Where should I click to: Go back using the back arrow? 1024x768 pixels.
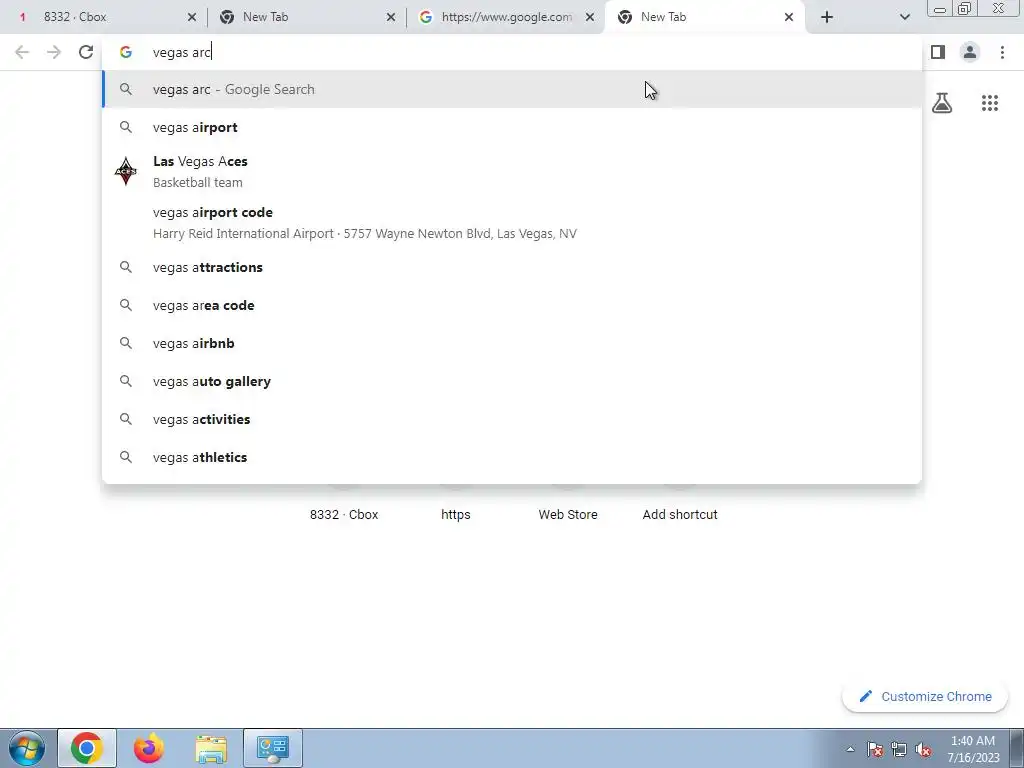coord(22,52)
